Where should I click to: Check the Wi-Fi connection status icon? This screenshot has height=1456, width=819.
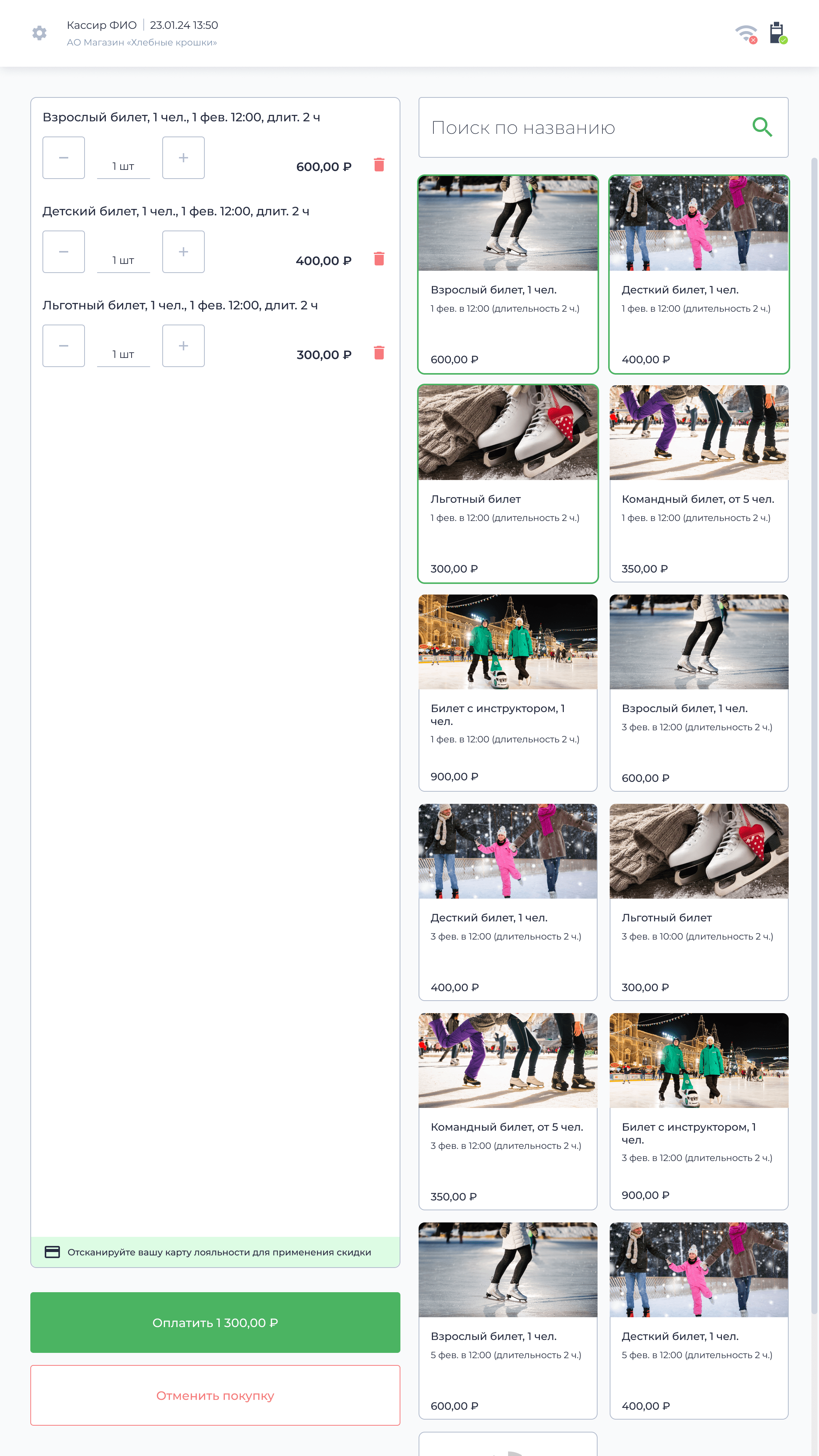[746, 34]
